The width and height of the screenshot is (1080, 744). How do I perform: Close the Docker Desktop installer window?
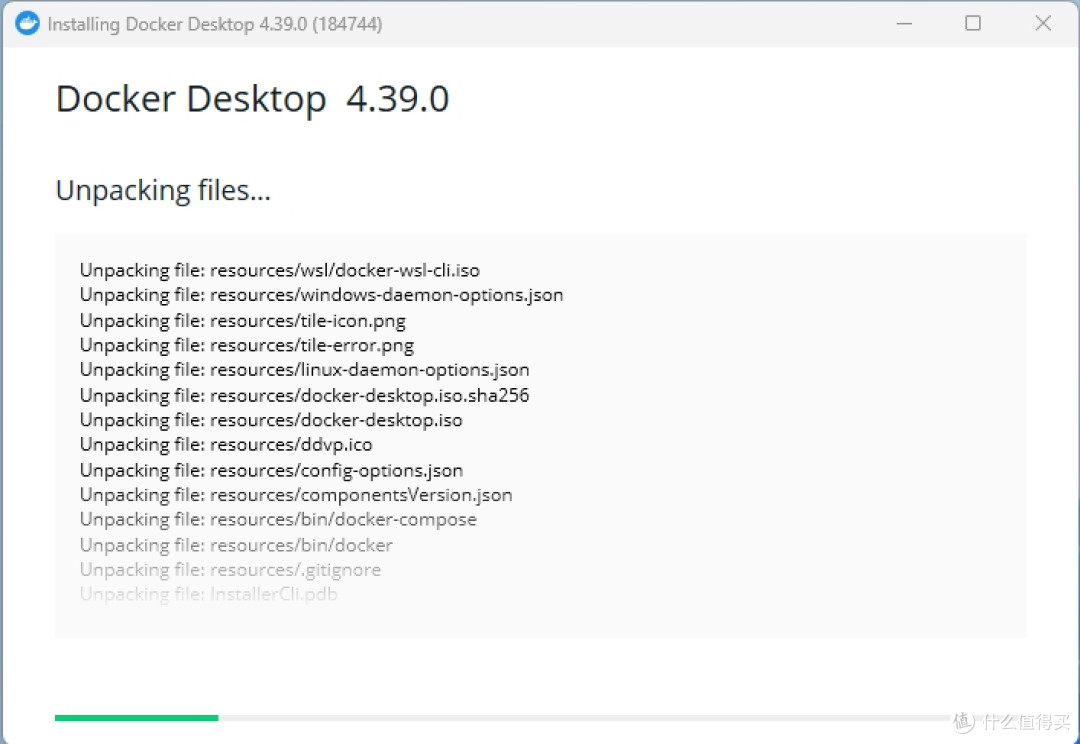tap(1043, 23)
